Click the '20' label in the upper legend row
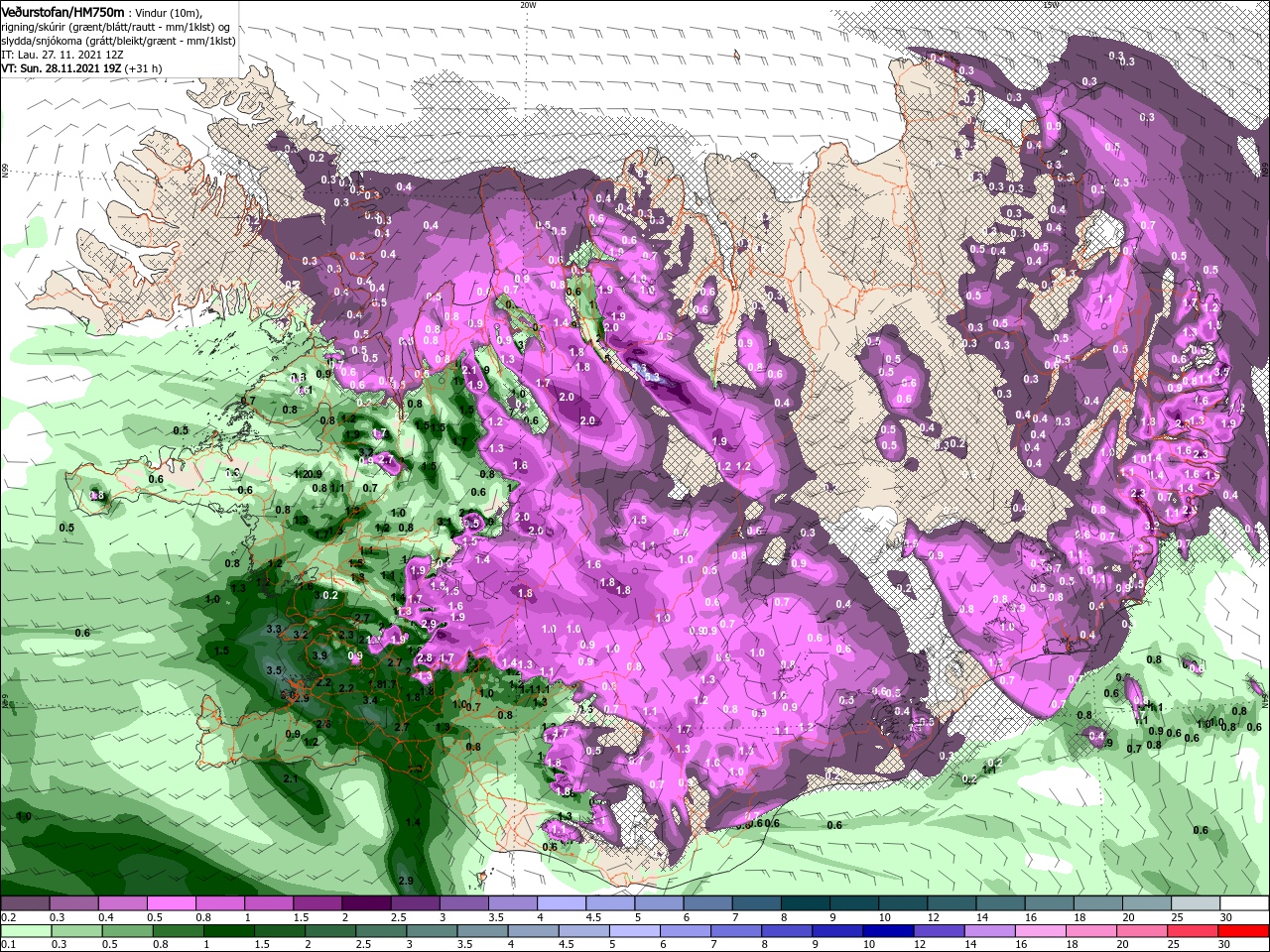Viewport: 1270px width, 952px height. click(1129, 917)
